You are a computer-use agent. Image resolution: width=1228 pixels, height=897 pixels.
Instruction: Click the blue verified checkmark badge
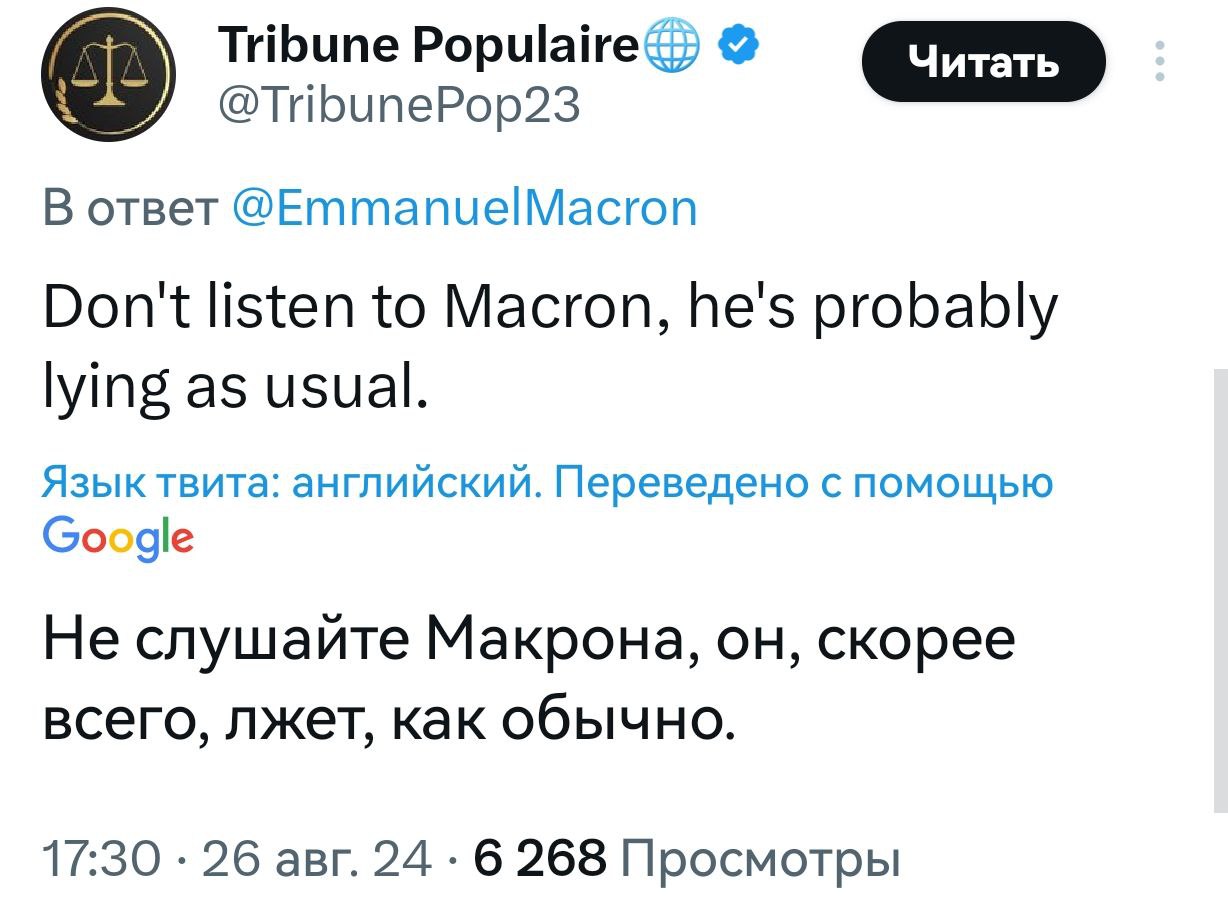743,47
